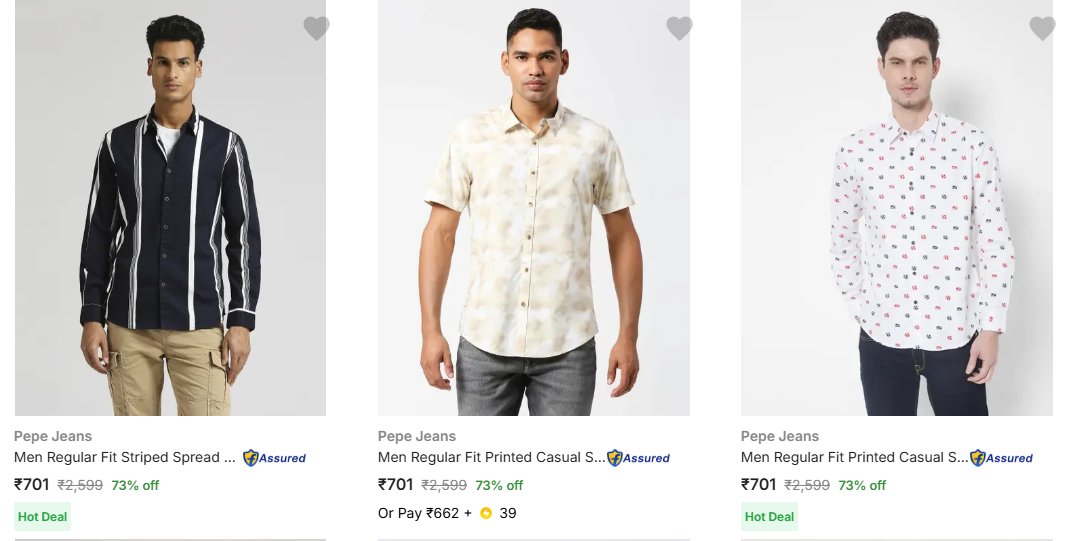Click heart icon on beige printed shirt
Image resolution: width=1081 pixels, height=541 pixels.
(x=679, y=29)
